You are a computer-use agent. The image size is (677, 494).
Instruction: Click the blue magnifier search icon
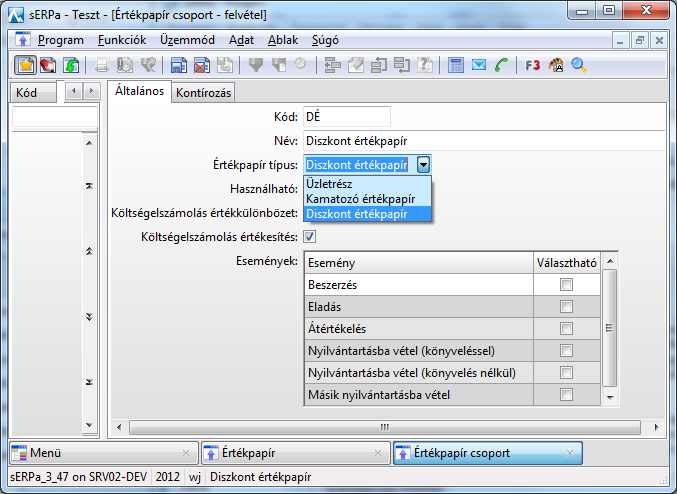[x=579, y=65]
